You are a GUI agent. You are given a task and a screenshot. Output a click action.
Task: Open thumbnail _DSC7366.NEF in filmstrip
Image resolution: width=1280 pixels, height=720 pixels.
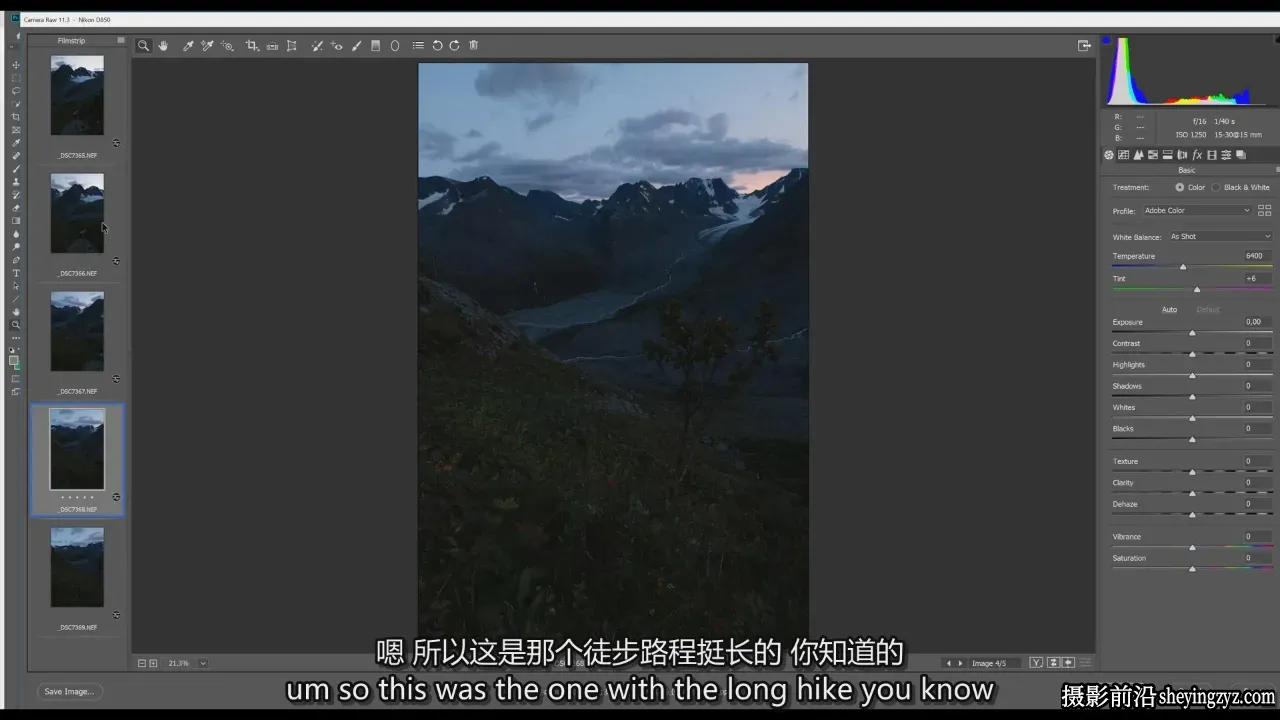point(77,213)
